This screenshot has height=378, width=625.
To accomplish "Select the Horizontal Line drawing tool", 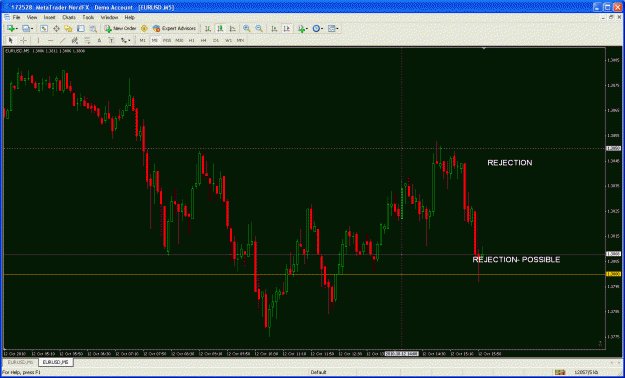I will click(x=50, y=40).
